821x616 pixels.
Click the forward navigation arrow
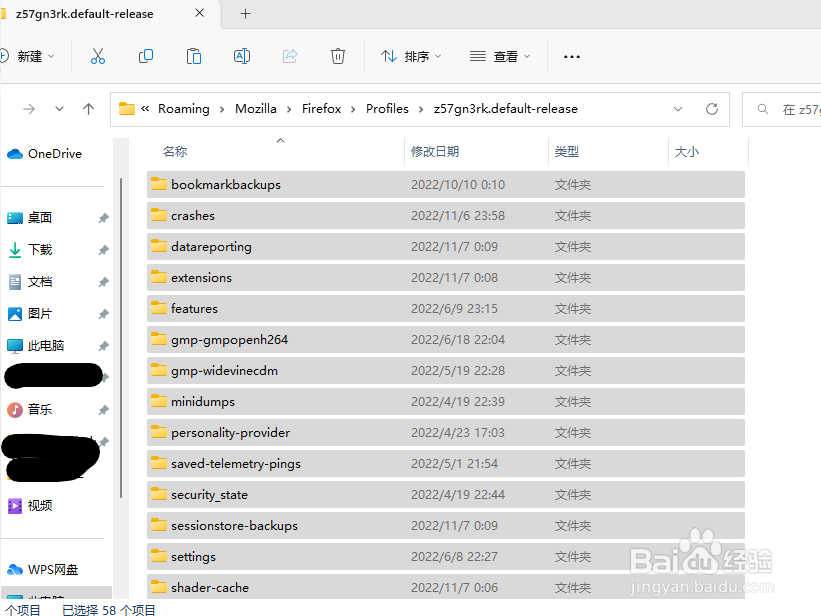29,109
